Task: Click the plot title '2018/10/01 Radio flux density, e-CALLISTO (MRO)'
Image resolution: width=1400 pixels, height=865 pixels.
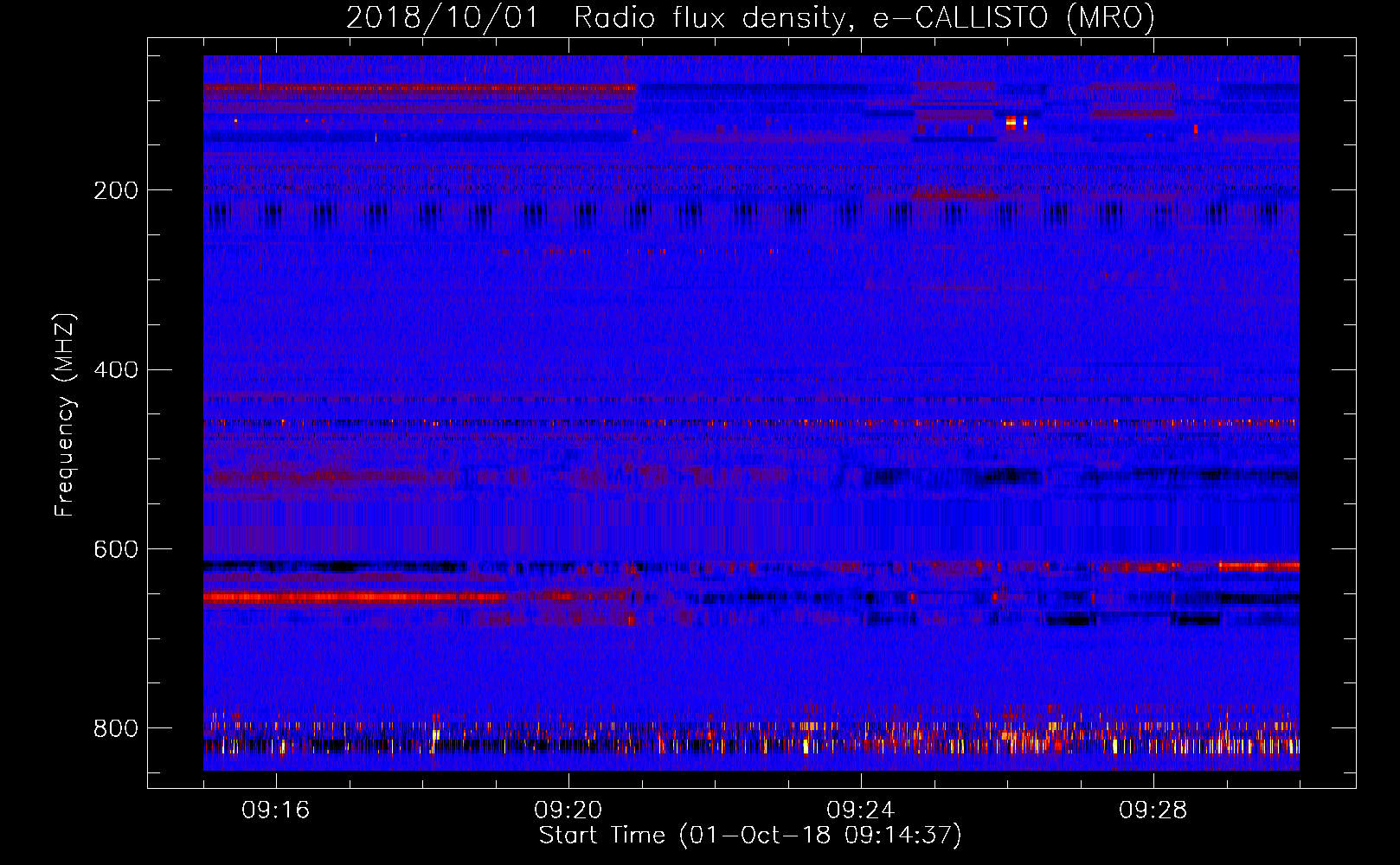Action: (750, 17)
